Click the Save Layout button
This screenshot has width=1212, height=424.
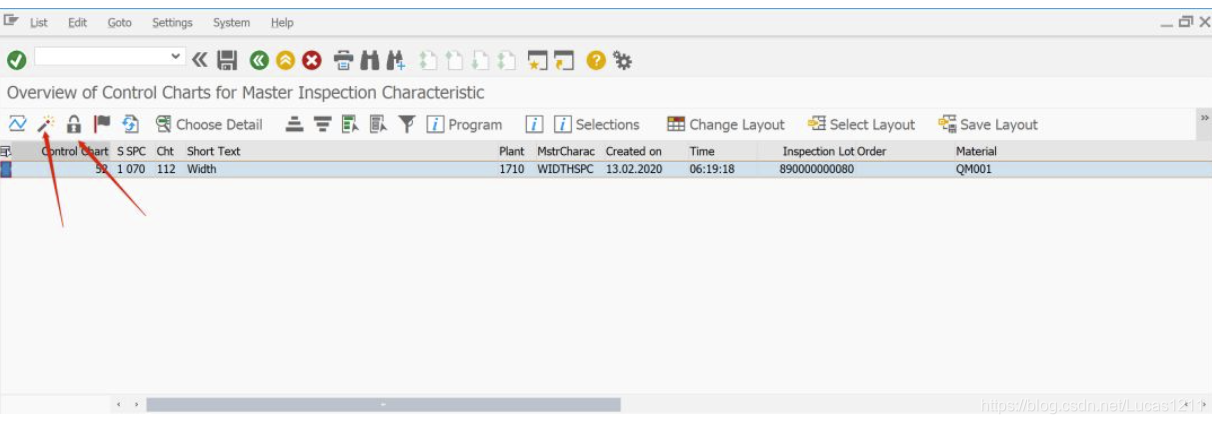point(988,124)
